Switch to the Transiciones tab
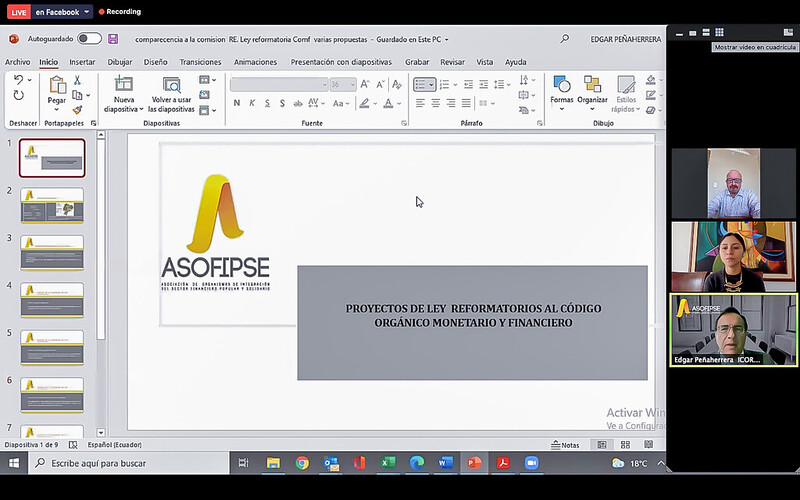 200,62
